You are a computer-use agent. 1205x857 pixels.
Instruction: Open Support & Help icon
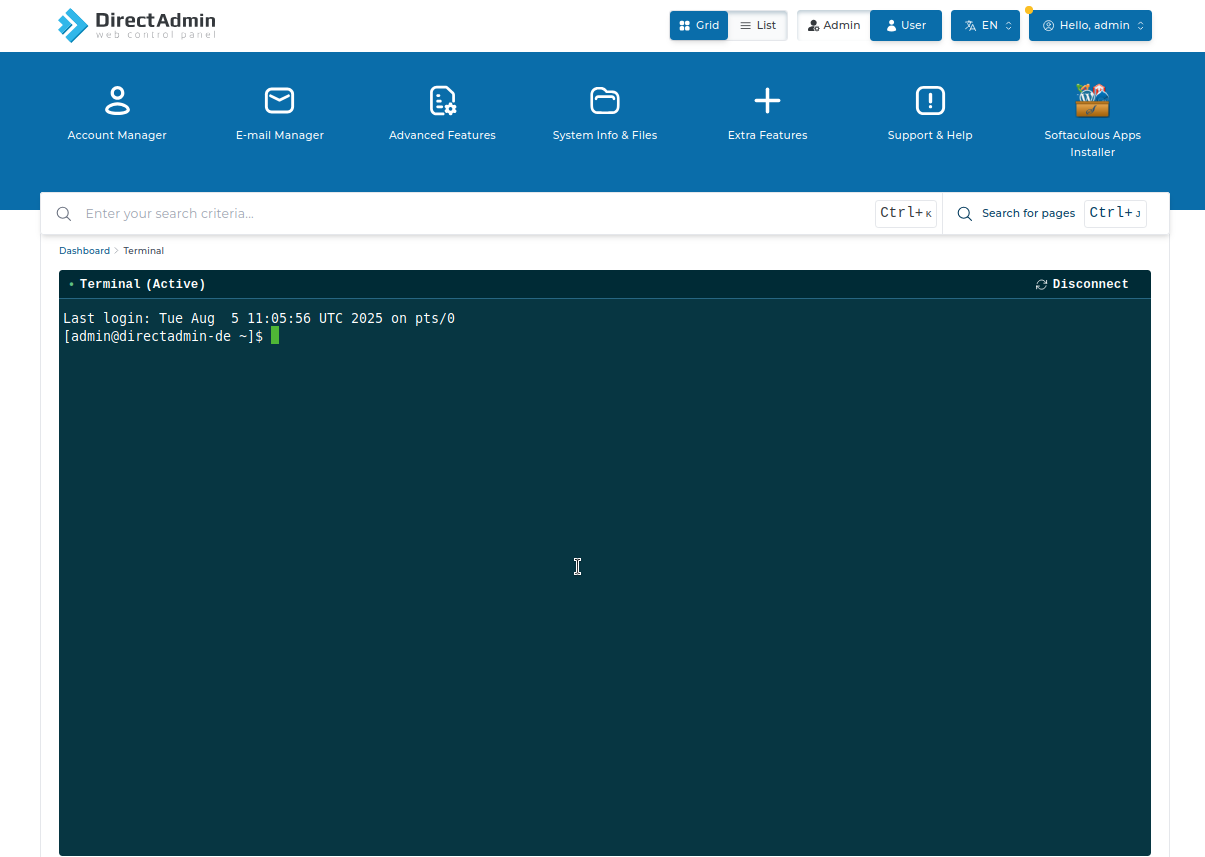click(x=930, y=100)
